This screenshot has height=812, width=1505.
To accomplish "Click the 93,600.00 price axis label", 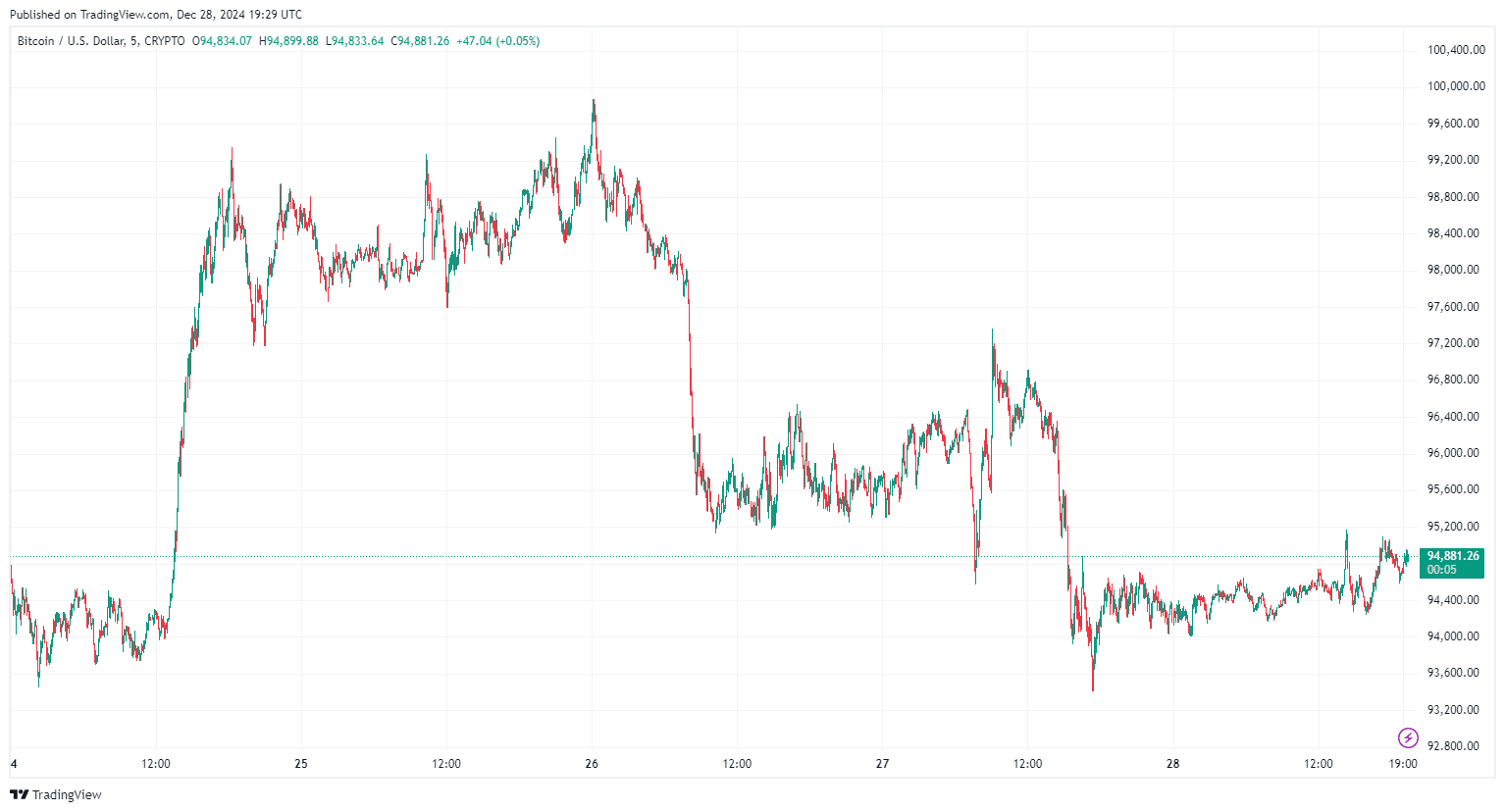I will [x=1453, y=673].
